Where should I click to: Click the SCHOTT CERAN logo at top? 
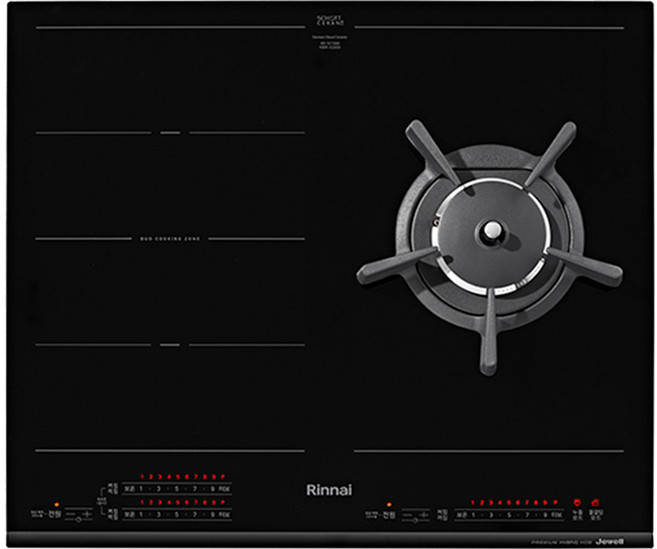pos(328,20)
